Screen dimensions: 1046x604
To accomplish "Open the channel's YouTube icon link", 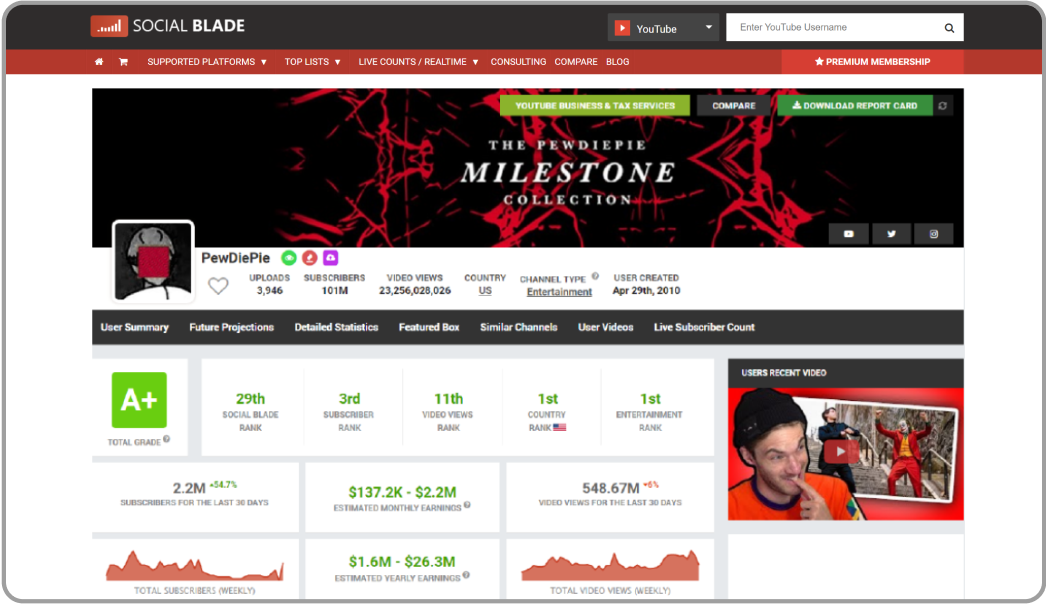I will pos(849,234).
